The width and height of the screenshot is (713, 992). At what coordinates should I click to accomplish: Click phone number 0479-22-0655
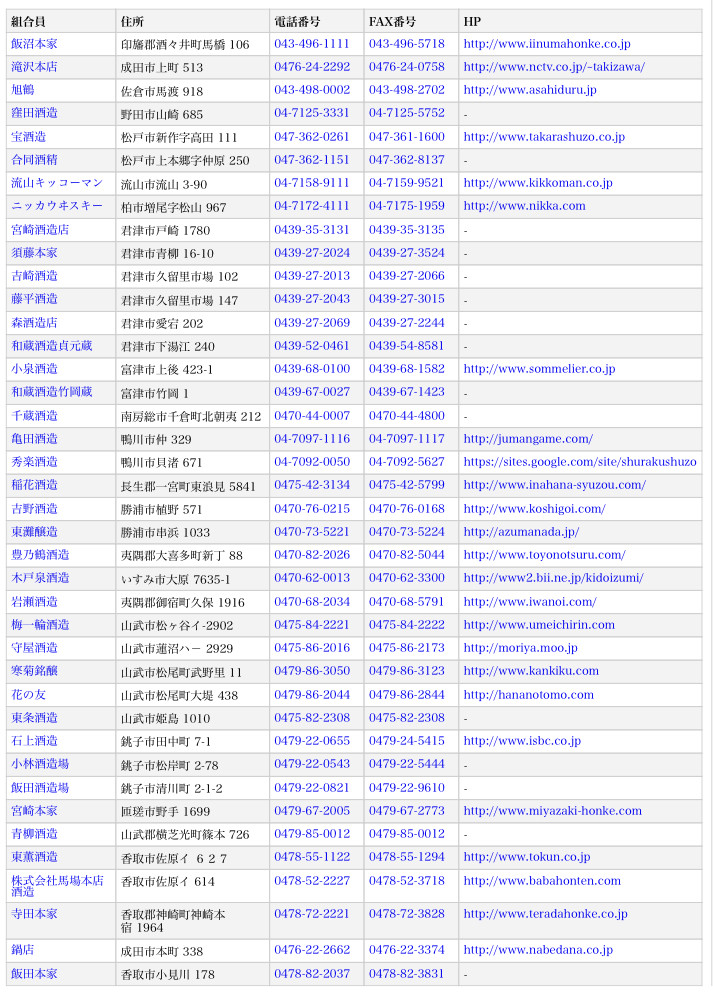312,741
